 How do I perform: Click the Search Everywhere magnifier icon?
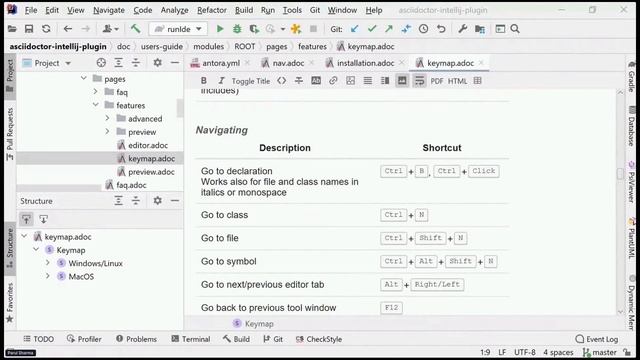515,29
